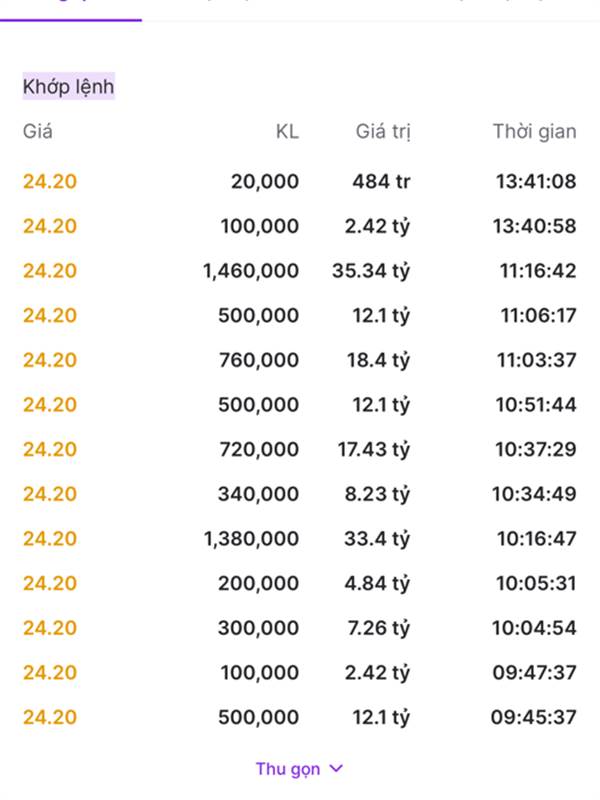600x800 pixels.
Task: Click the trade time 10:05:31
Action: 536,583
